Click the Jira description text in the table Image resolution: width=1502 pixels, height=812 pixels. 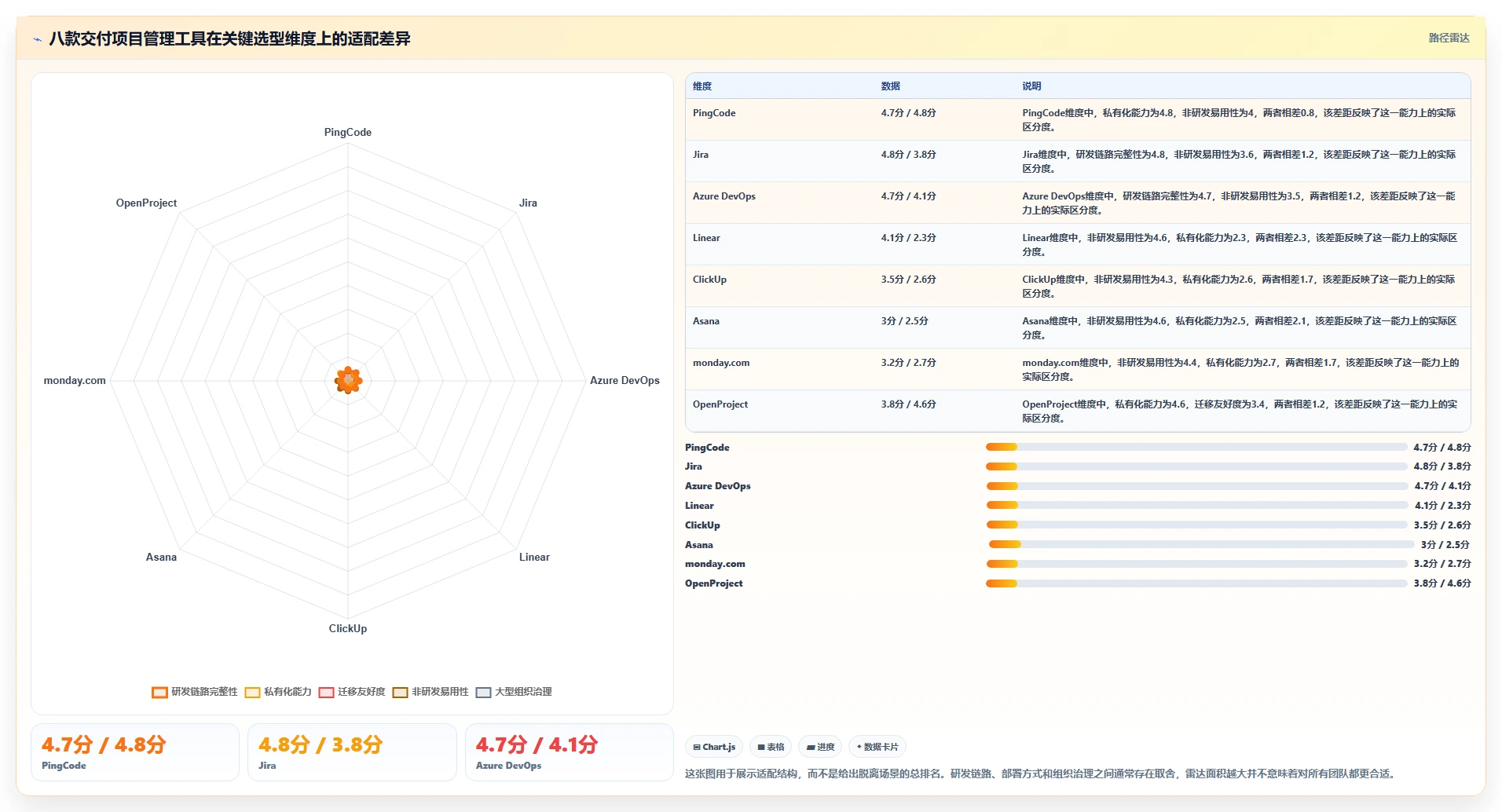point(1239,162)
